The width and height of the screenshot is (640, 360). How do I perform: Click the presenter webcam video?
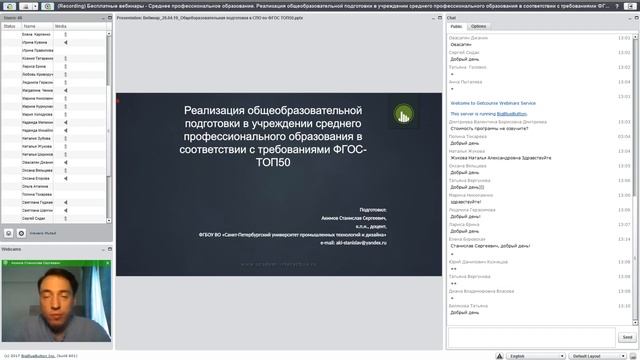coord(56,301)
